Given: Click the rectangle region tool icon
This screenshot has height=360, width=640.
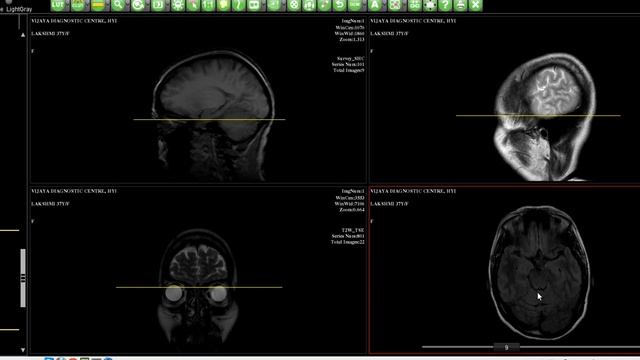Looking at the screenshot, I should tap(253, 5).
